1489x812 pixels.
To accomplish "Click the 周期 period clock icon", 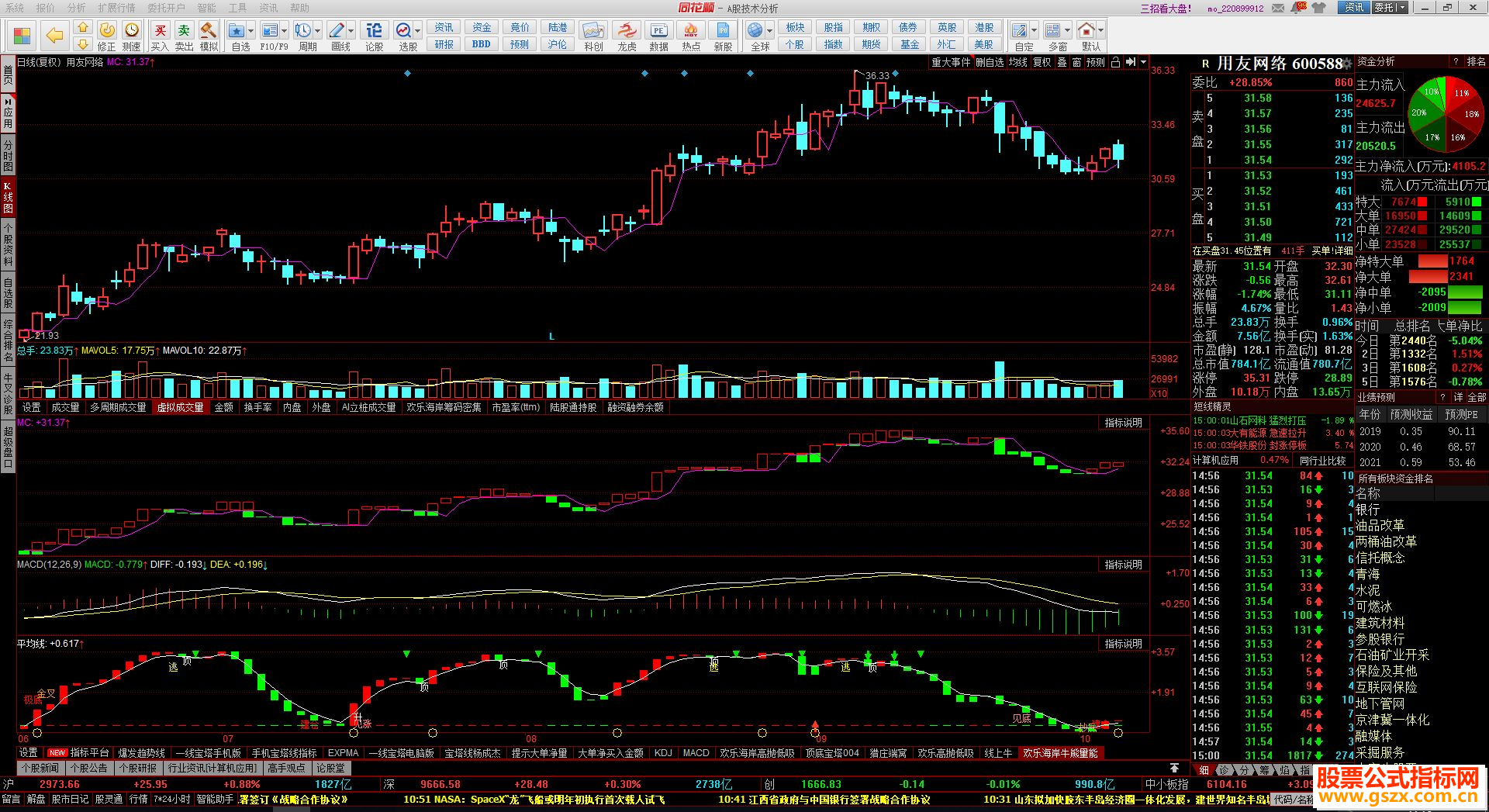I will [x=302, y=30].
